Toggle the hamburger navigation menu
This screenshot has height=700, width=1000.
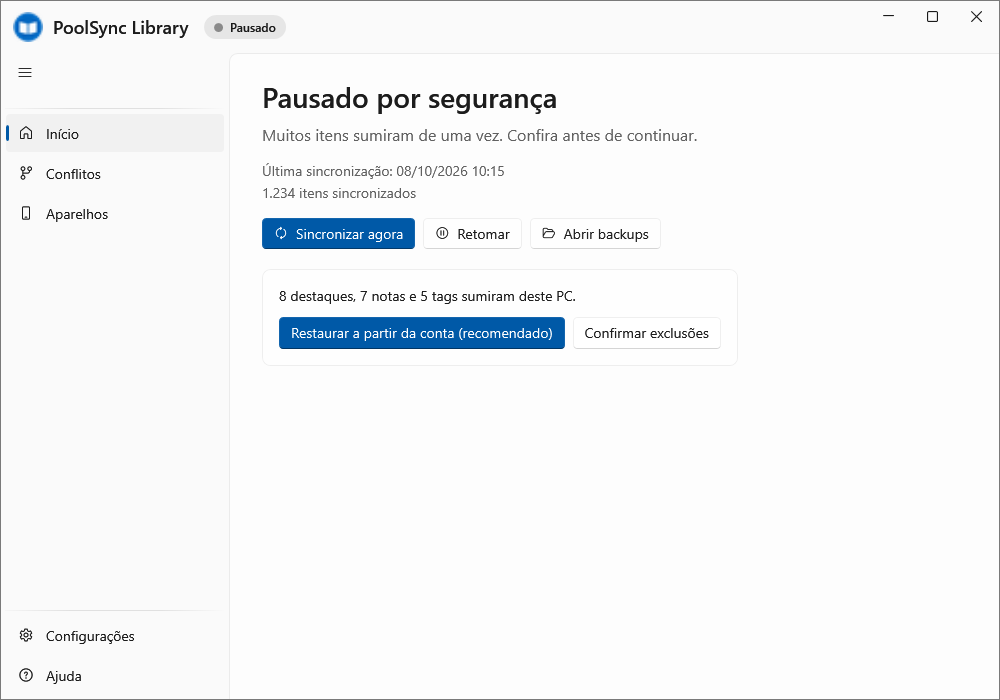pos(25,73)
